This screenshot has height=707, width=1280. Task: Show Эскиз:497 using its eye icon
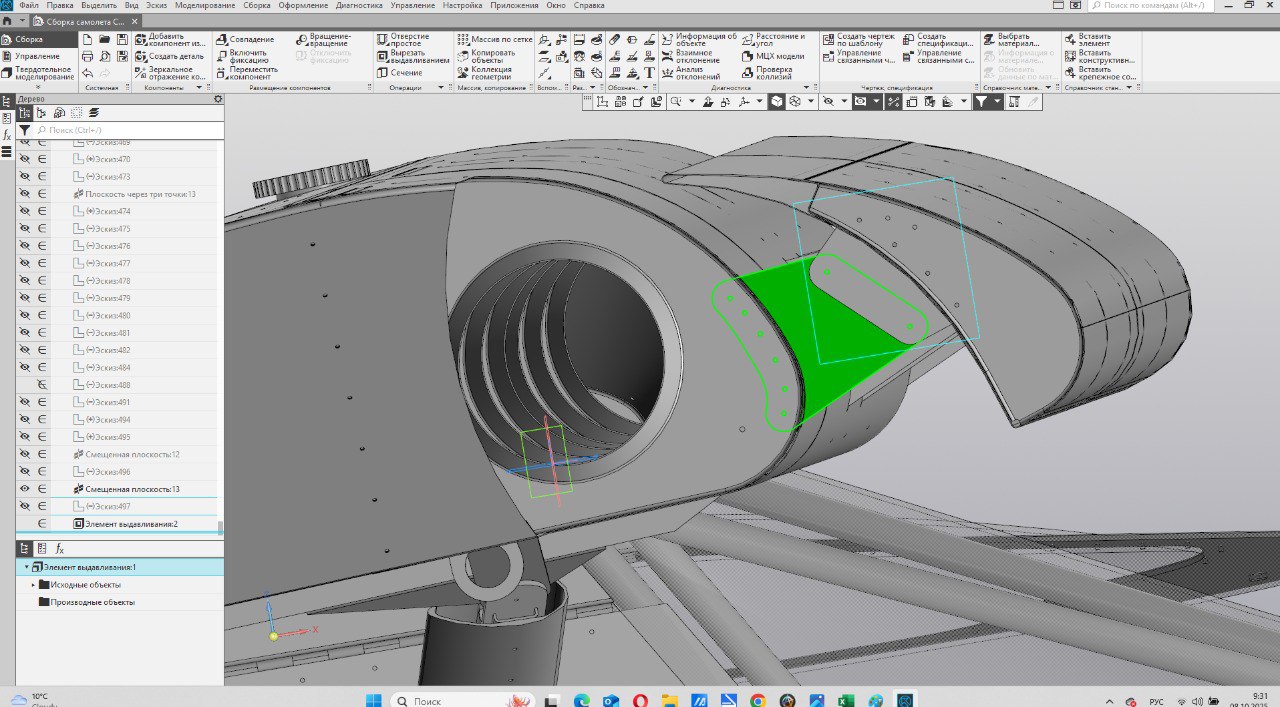point(25,506)
